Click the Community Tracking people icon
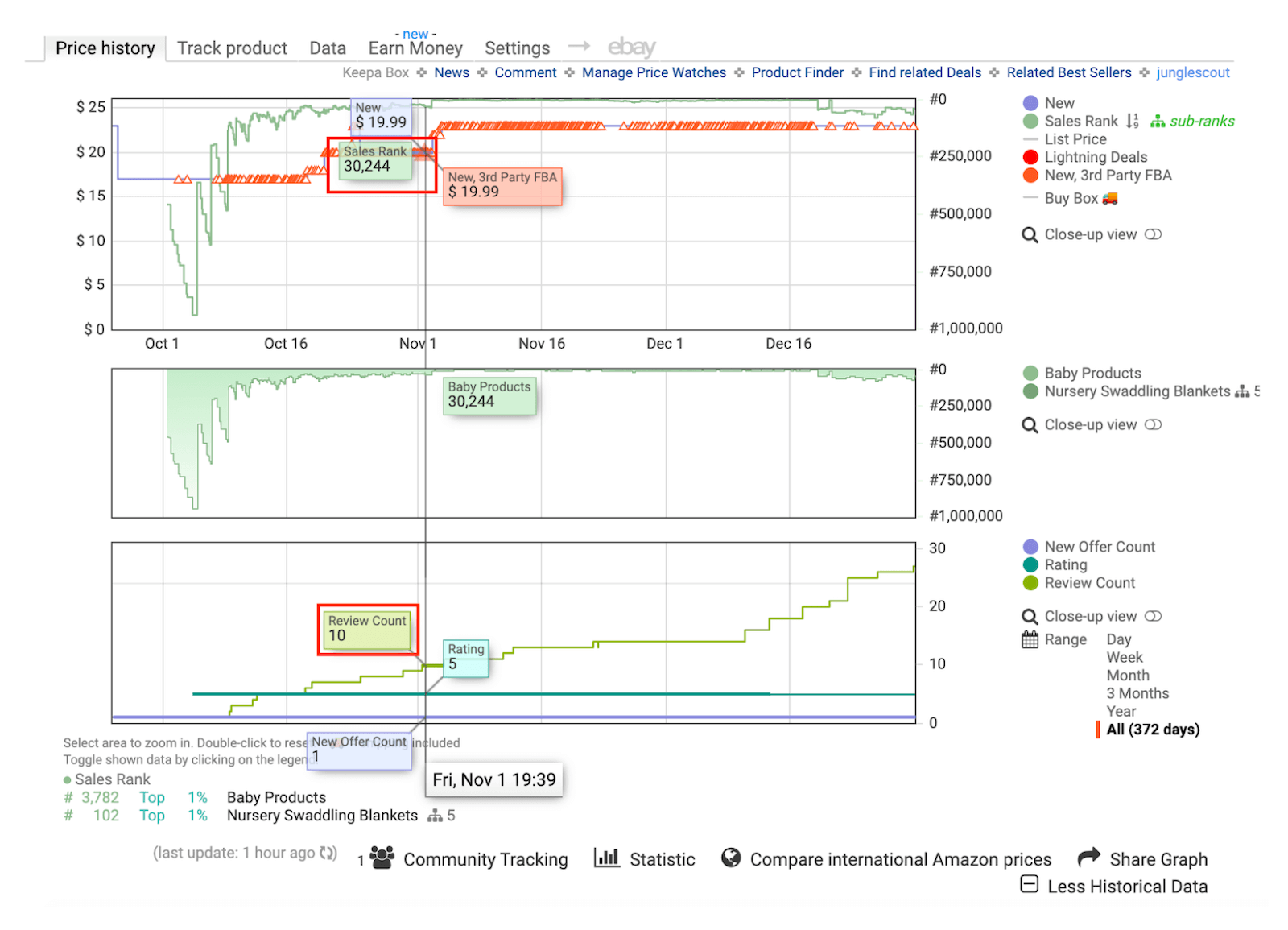This screenshot has height=930, width=1288. pos(382,858)
